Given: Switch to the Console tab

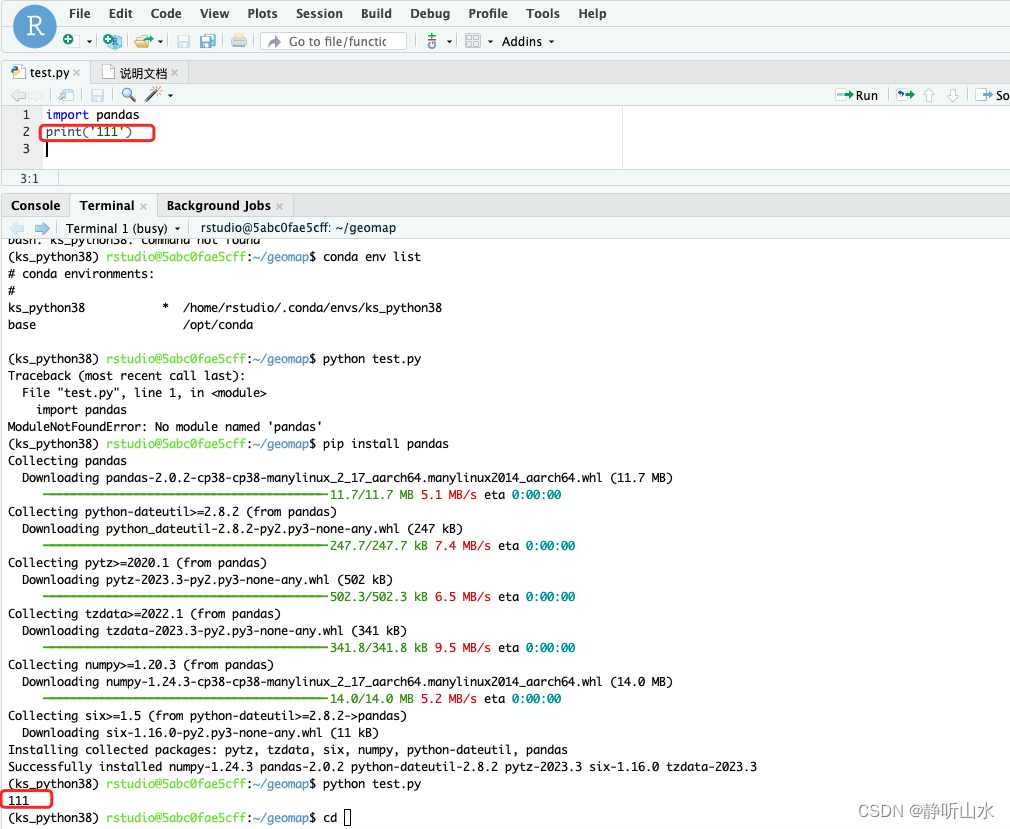Looking at the screenshot, I should tap(35, 205).
